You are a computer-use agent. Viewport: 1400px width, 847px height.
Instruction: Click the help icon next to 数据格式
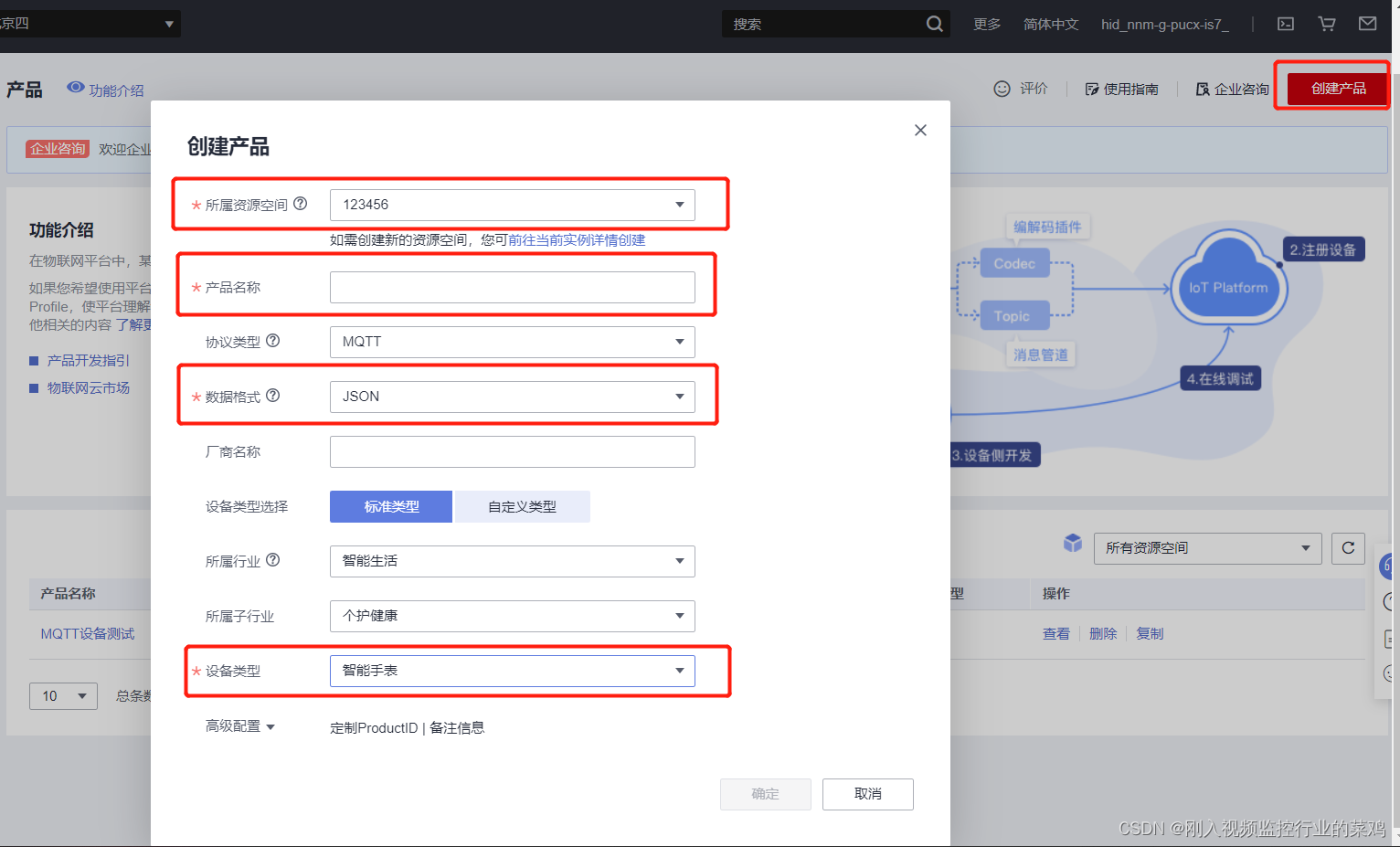272,396
